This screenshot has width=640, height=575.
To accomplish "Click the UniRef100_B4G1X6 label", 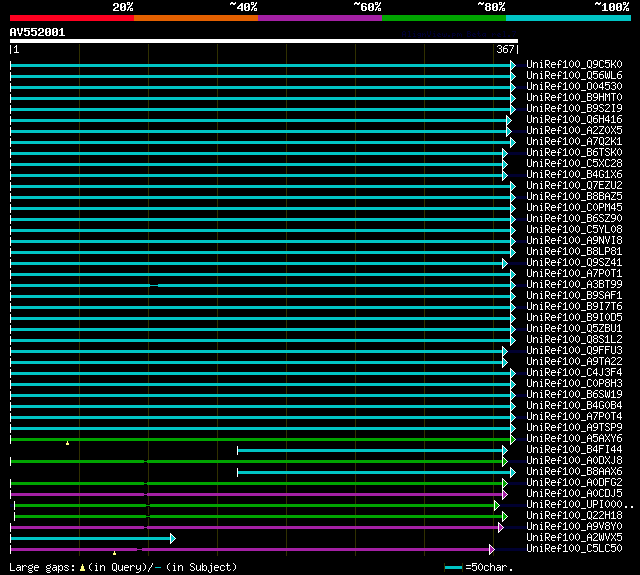I will [574, 175].
